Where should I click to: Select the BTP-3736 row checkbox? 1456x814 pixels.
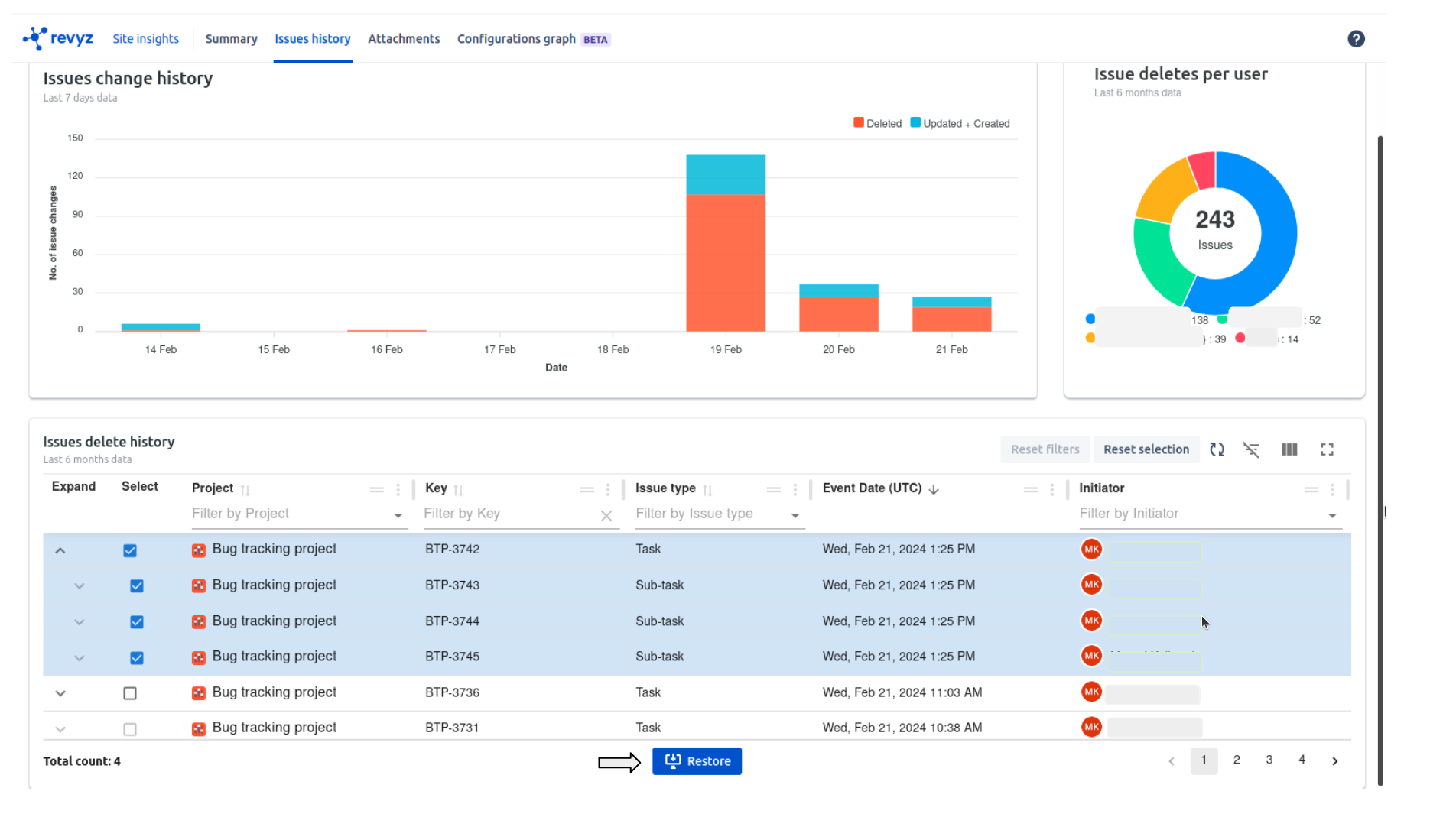click(130, 693)
